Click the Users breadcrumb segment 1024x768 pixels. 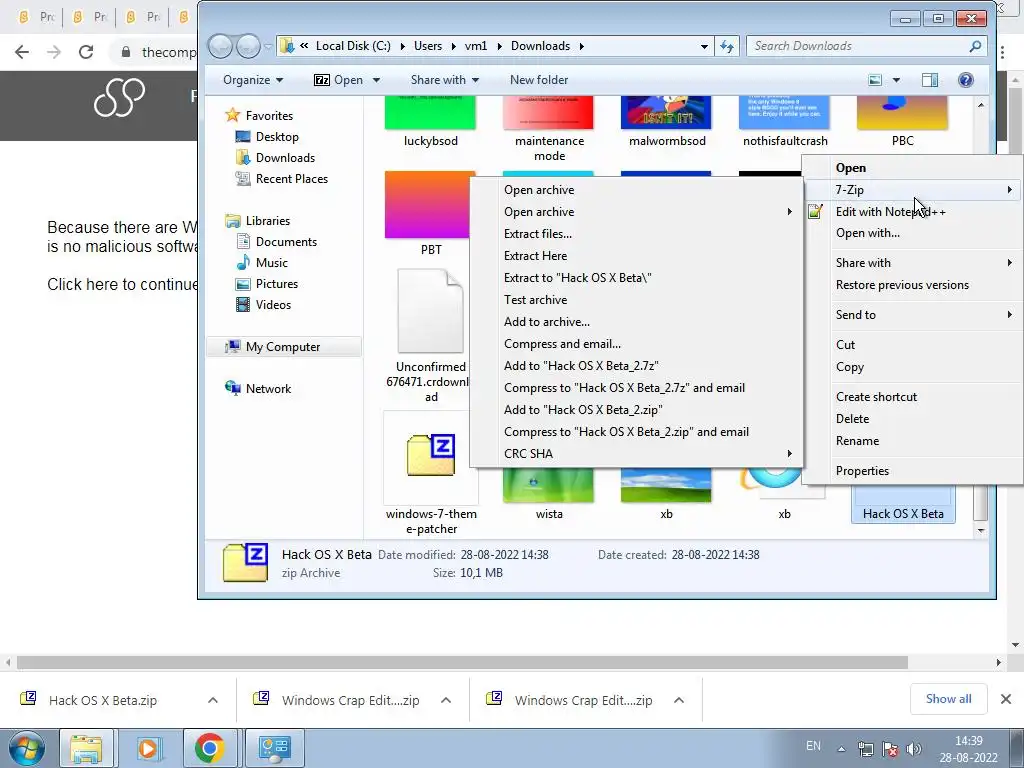tap(428, 46)
